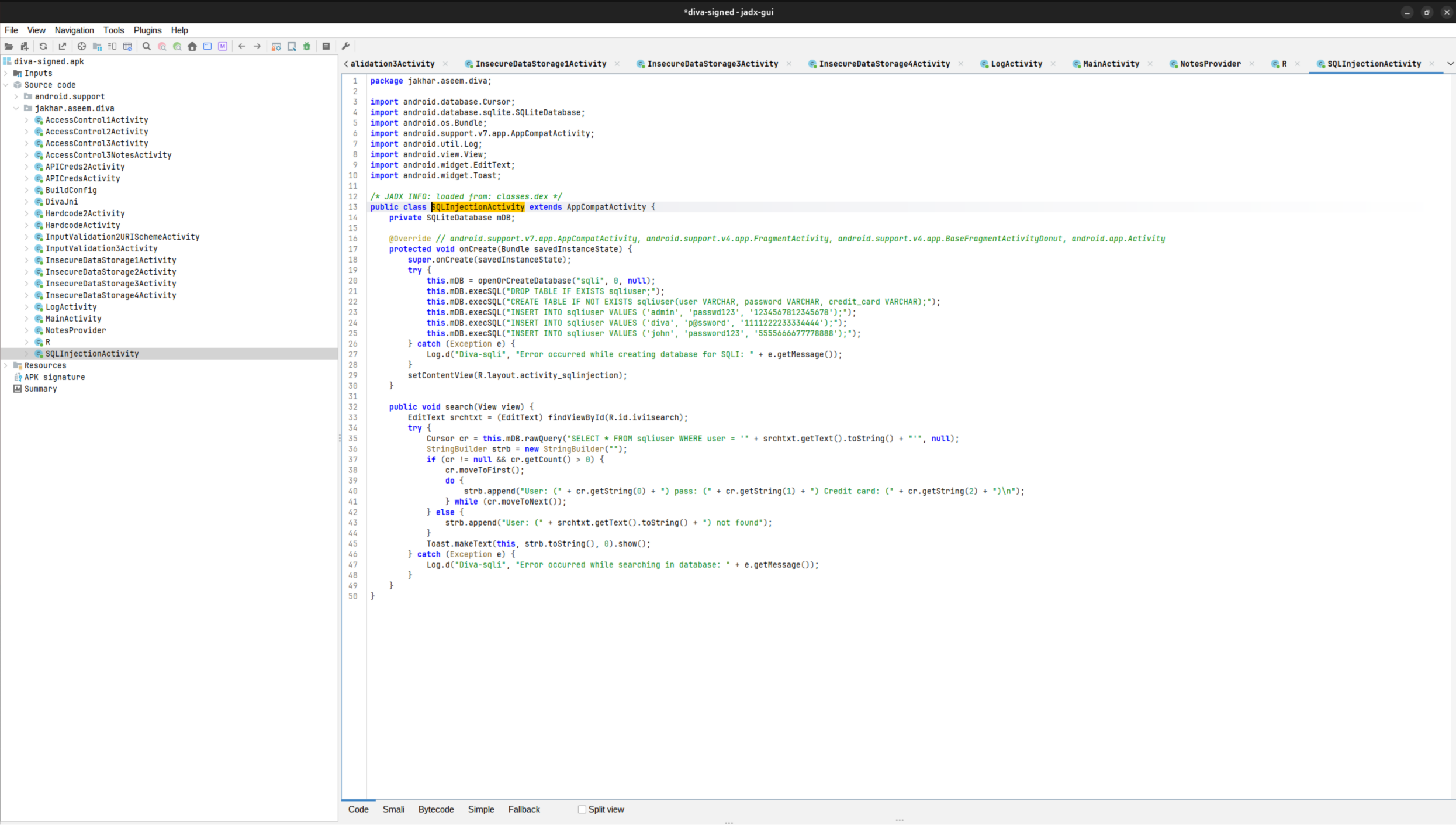Image resolution: width=1456 pixels, height=825 pixels.
Task: Open the Plugins menu
Action: 147,30
